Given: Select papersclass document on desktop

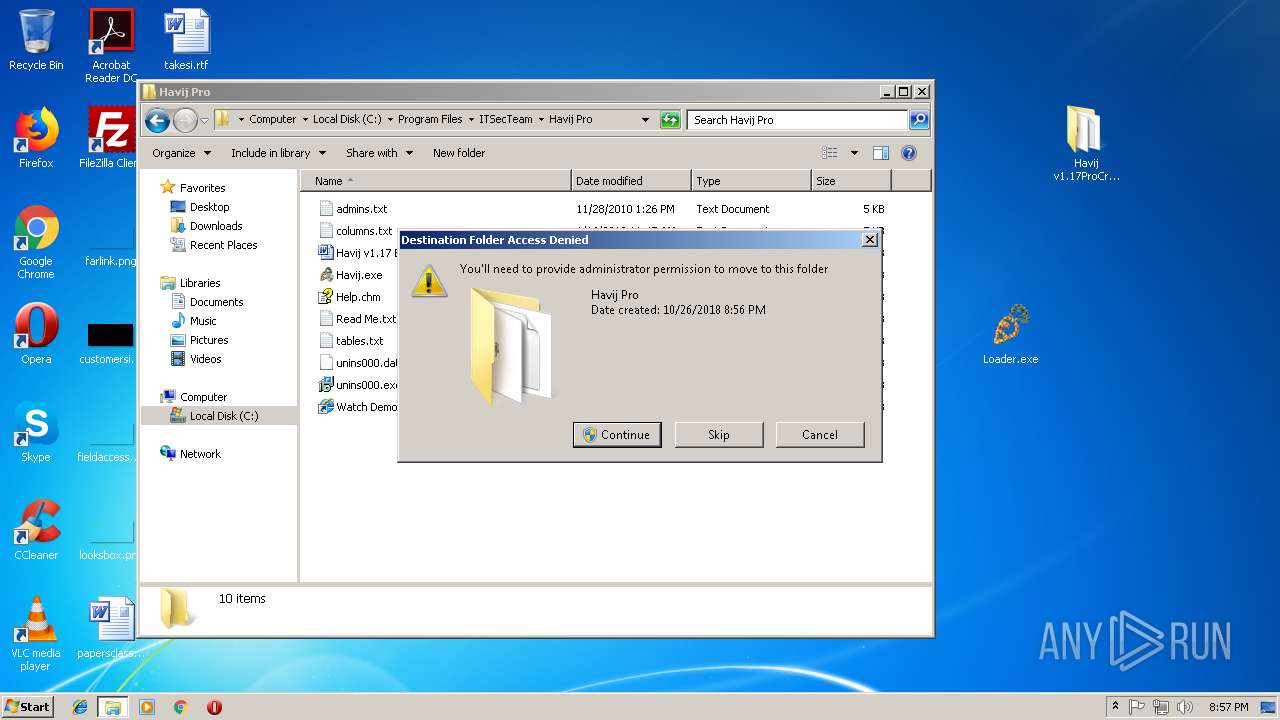Looking at the screenshot, I should coord(111,628).
